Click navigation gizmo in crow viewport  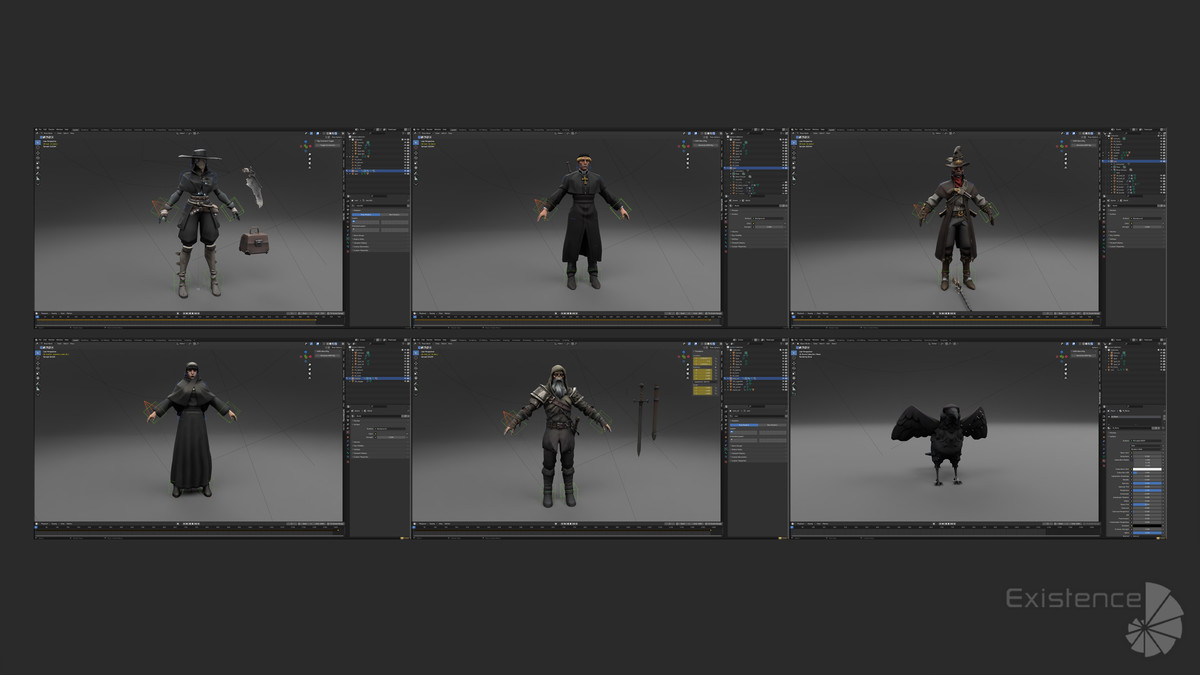pyautogui.click(x=1062, y=357)
